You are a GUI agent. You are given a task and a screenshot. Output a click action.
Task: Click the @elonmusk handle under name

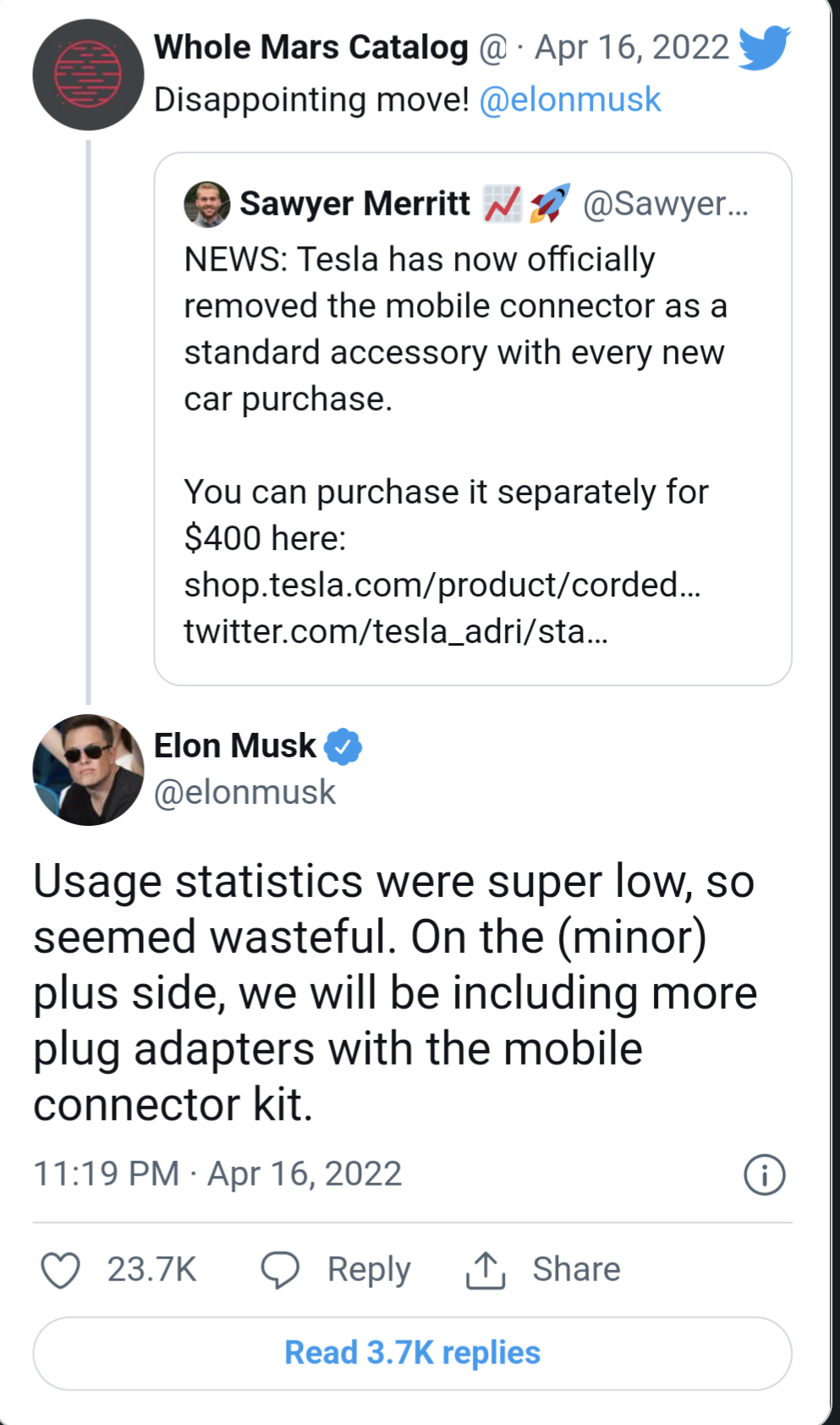pos(245,793)
